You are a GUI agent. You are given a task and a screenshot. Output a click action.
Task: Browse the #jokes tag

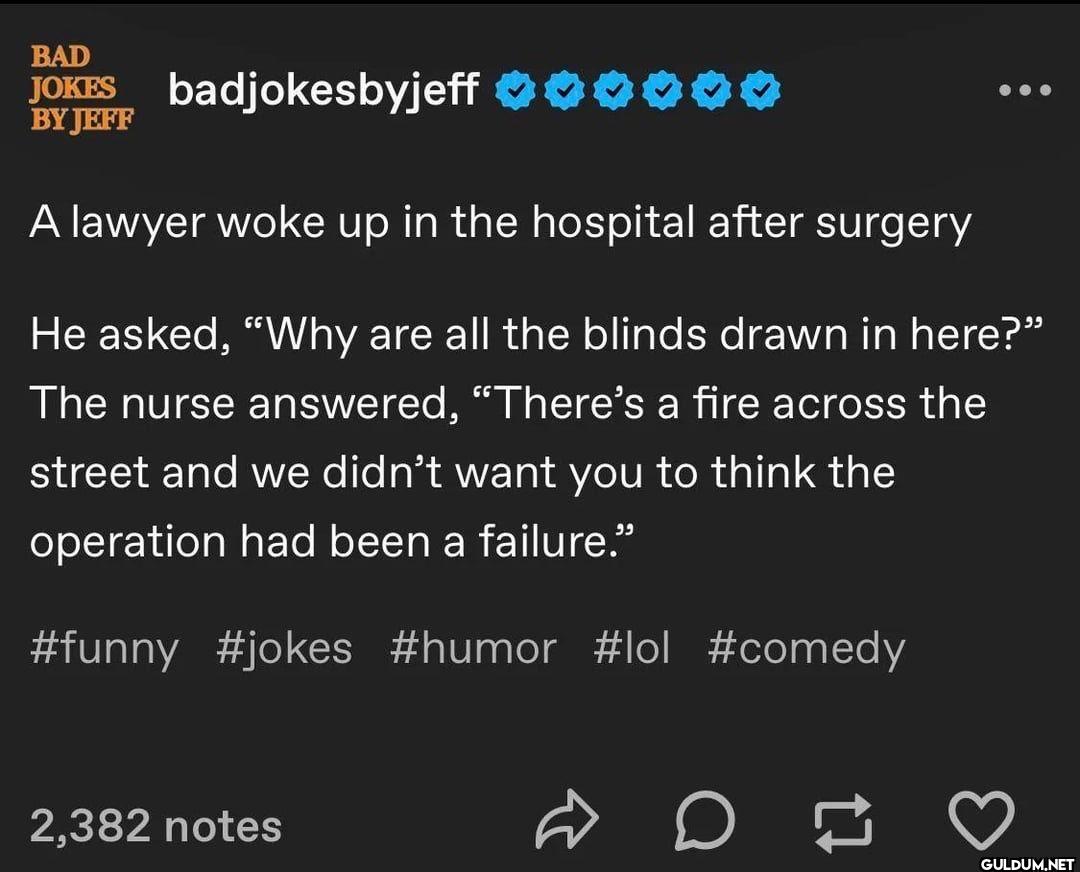pyautogui.click(x=284, y=649)
